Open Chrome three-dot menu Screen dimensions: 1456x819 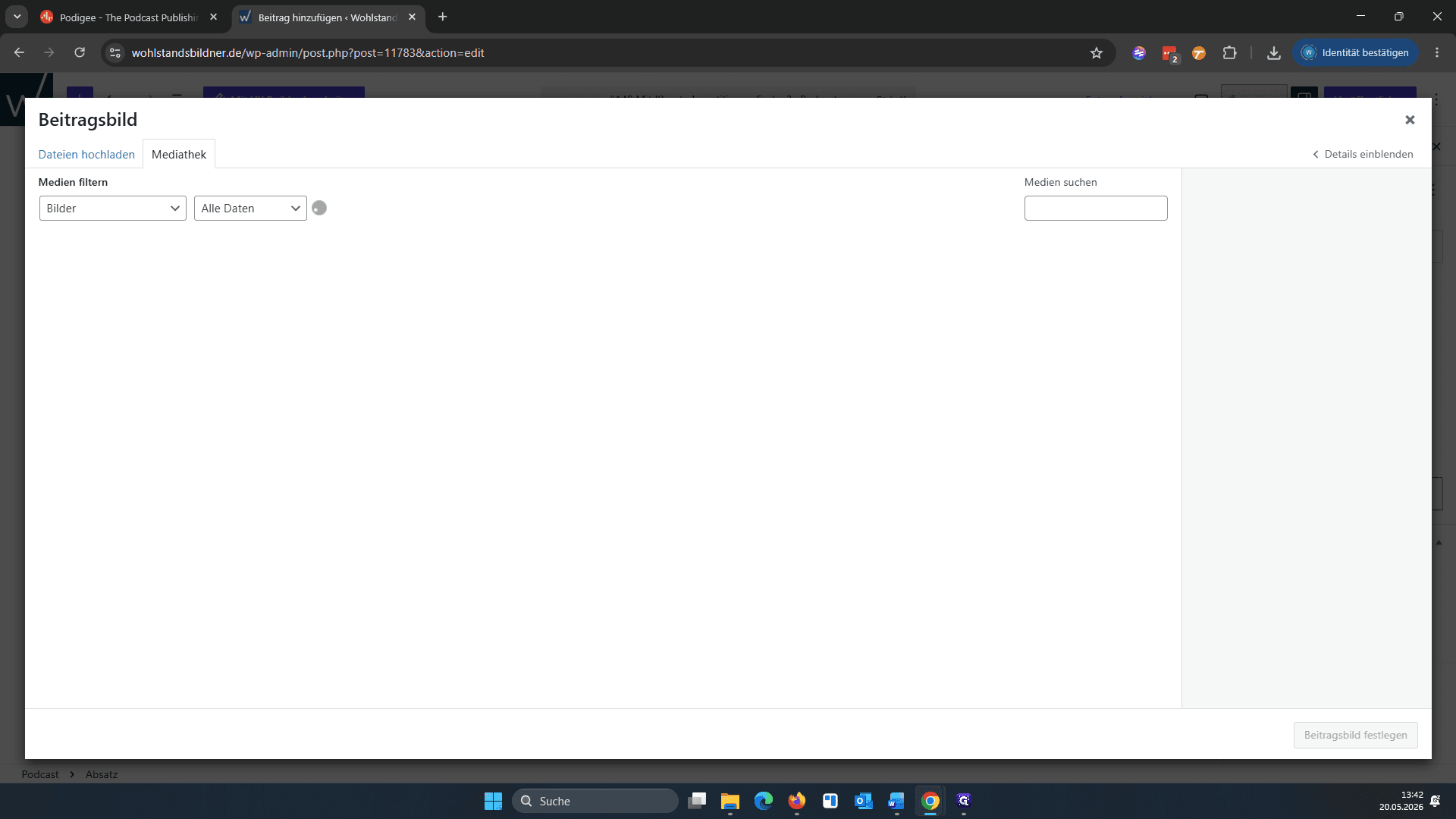click(x=1437, y=53)
